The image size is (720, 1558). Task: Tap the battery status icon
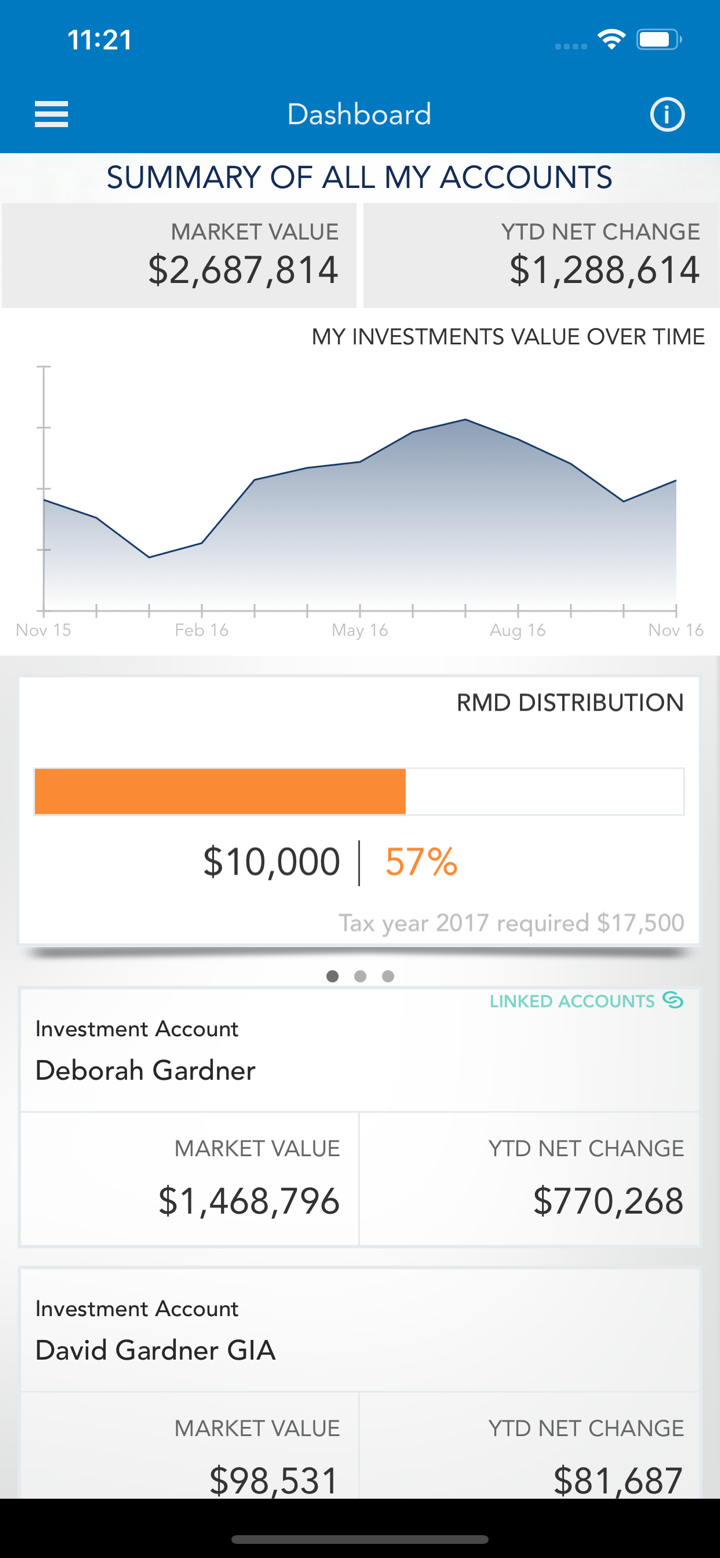pyautogui.click(x=659, y=40)
